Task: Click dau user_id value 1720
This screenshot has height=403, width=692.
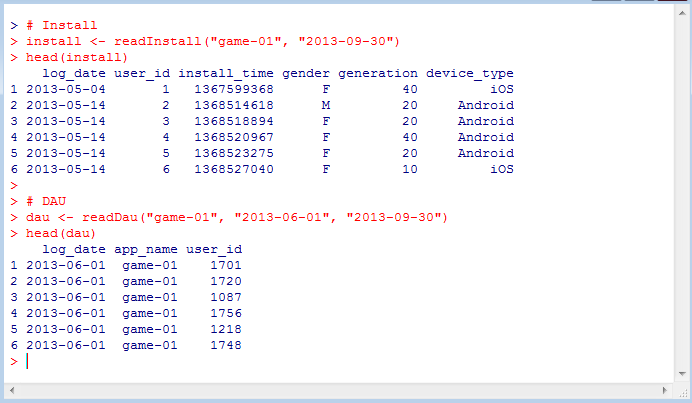Action: click(x=226, y=281)
